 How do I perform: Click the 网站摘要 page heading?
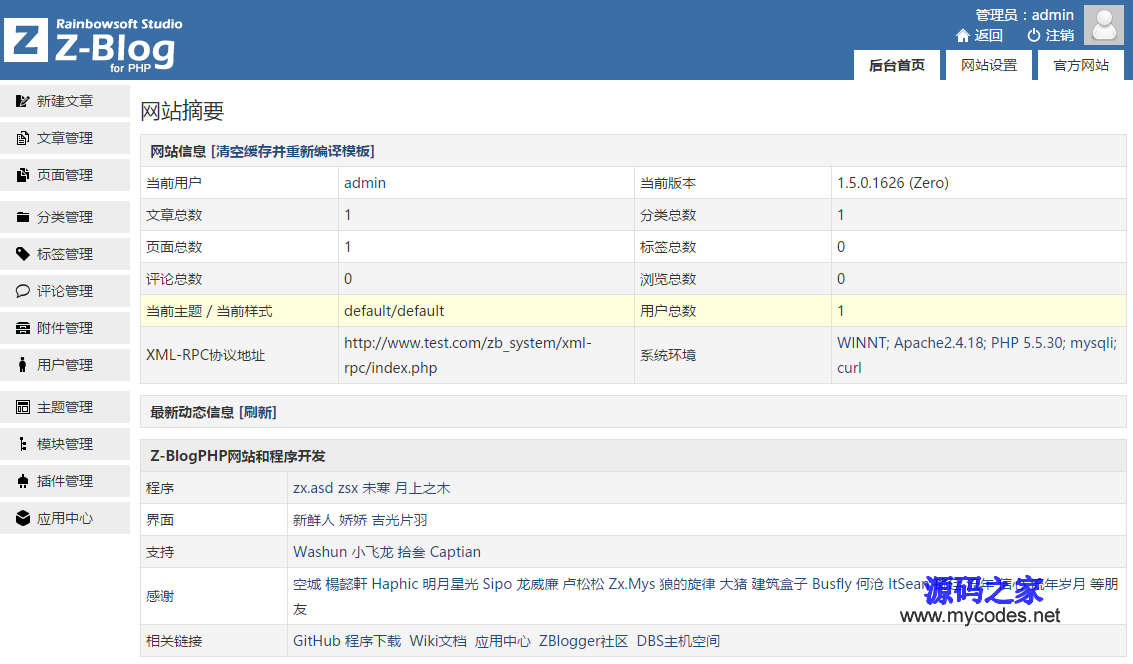click(182, 111)
